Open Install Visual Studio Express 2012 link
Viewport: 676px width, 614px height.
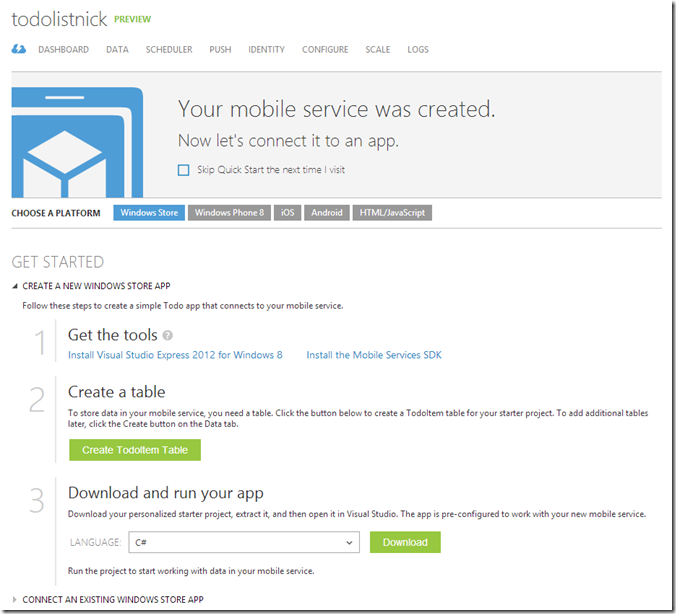(x=175, y=355)
